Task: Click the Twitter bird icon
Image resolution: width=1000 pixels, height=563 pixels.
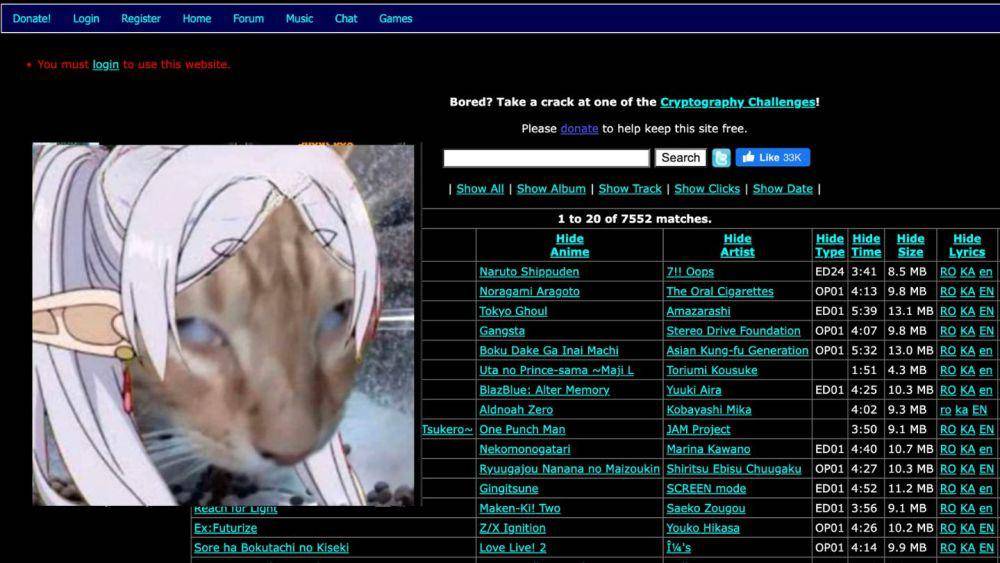Action: 721,157
